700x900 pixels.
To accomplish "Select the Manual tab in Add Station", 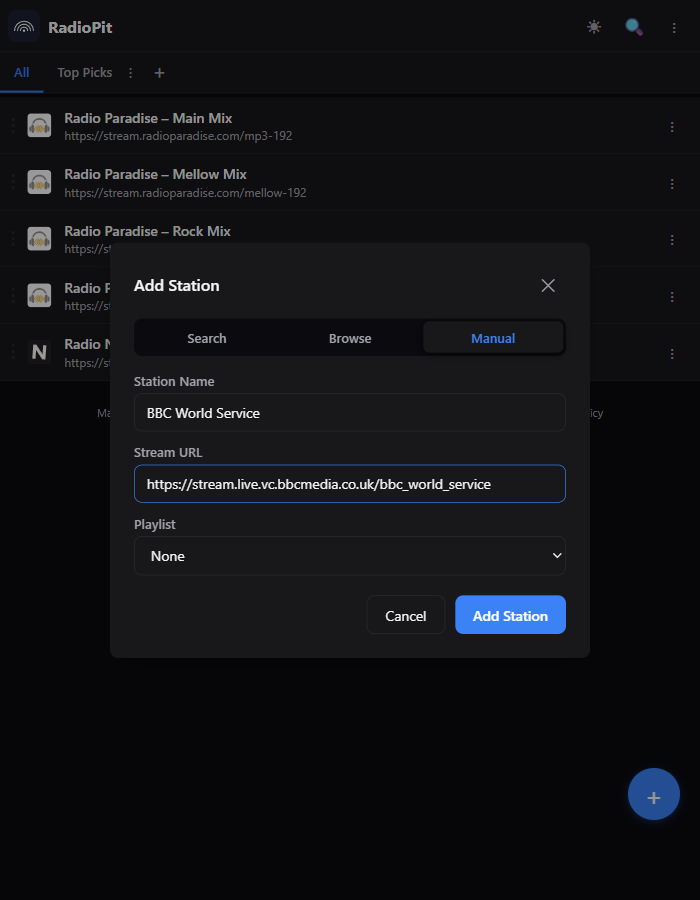I will click(x=493, y=338).
